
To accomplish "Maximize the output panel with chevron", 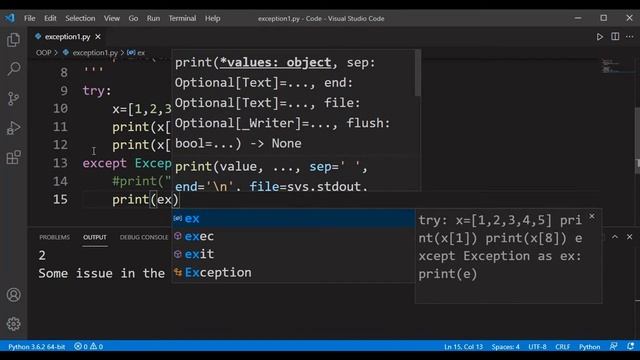I will click(615, 237).
